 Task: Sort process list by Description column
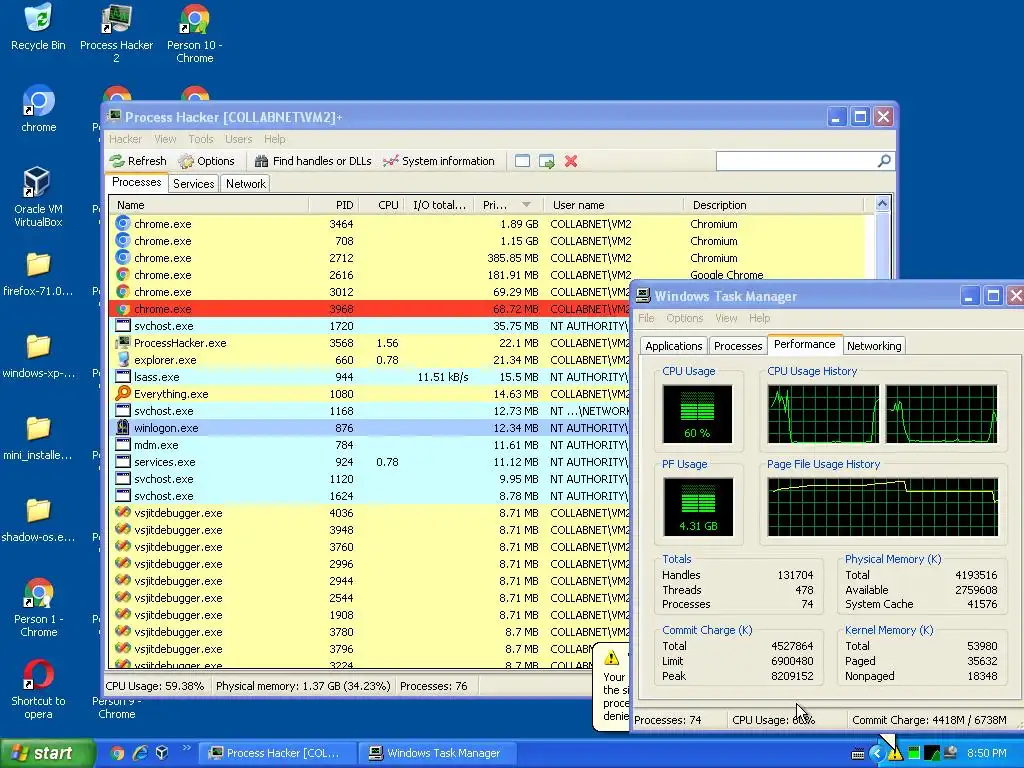[x=774, y=205]
